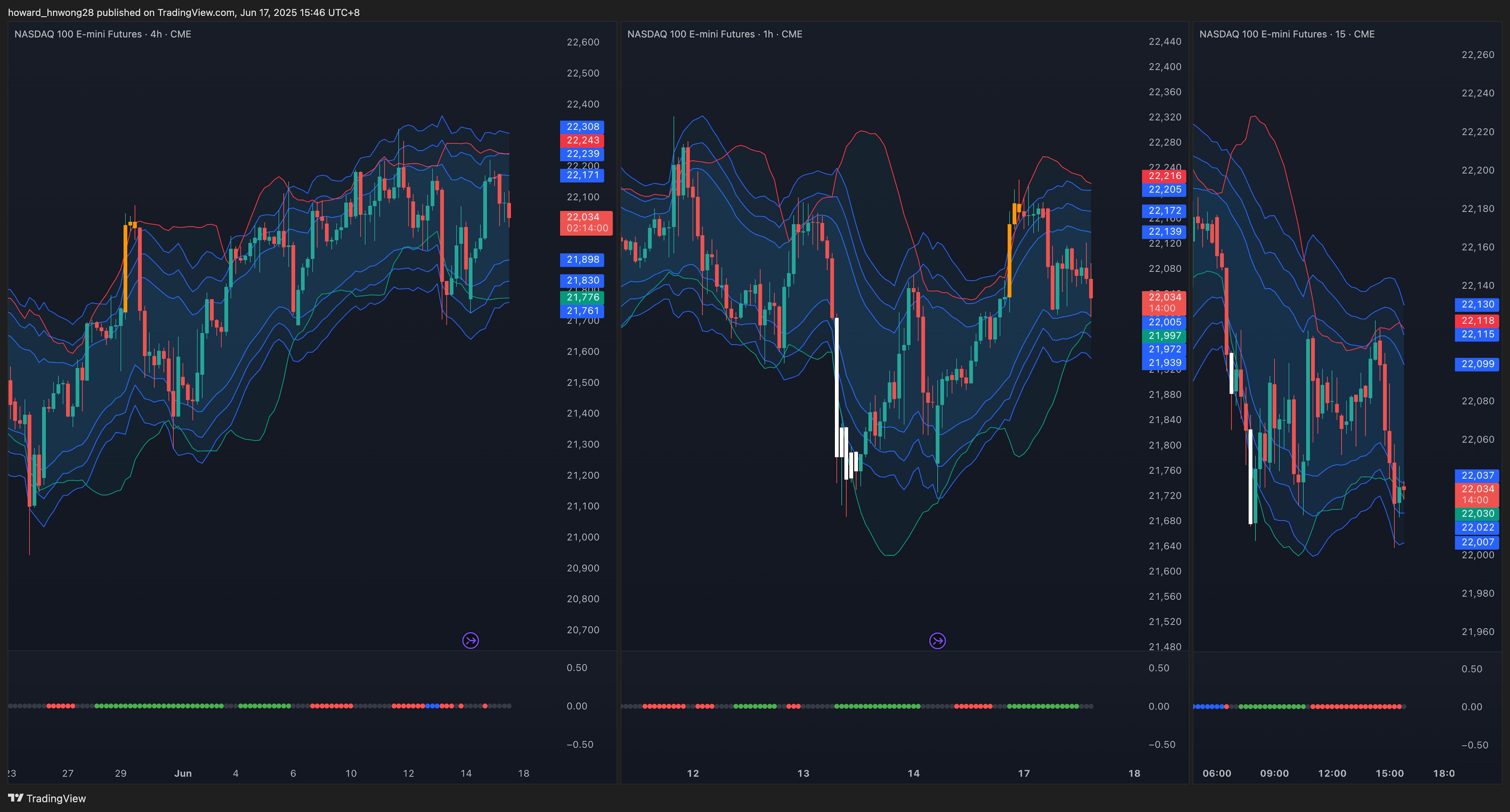
Task: Select the red 22,243 price label on 4h chart
Action: (582, 140)
